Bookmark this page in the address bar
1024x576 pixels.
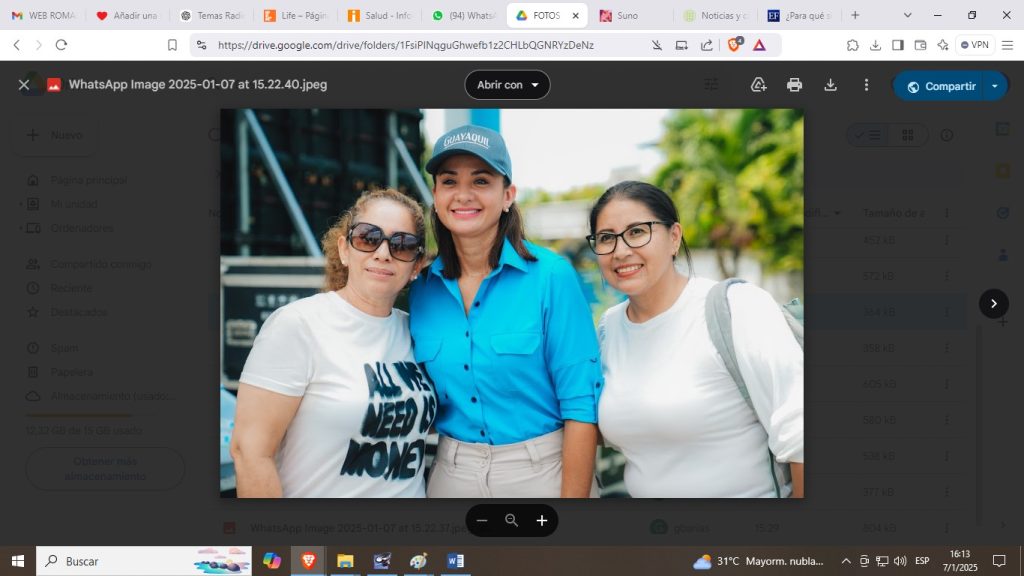tap(172, 45)
